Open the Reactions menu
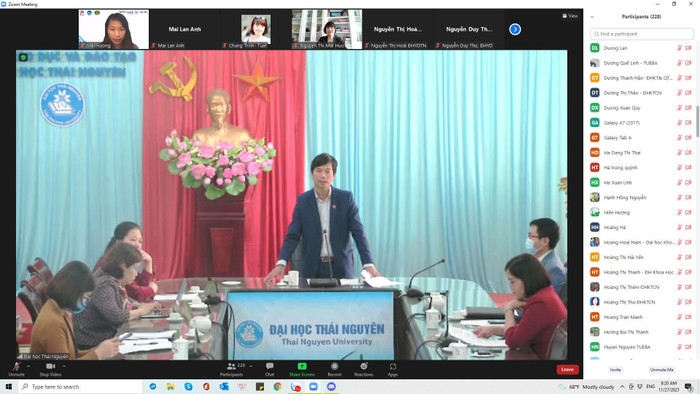Screen dimensions: 700x394 pos(363,369)
